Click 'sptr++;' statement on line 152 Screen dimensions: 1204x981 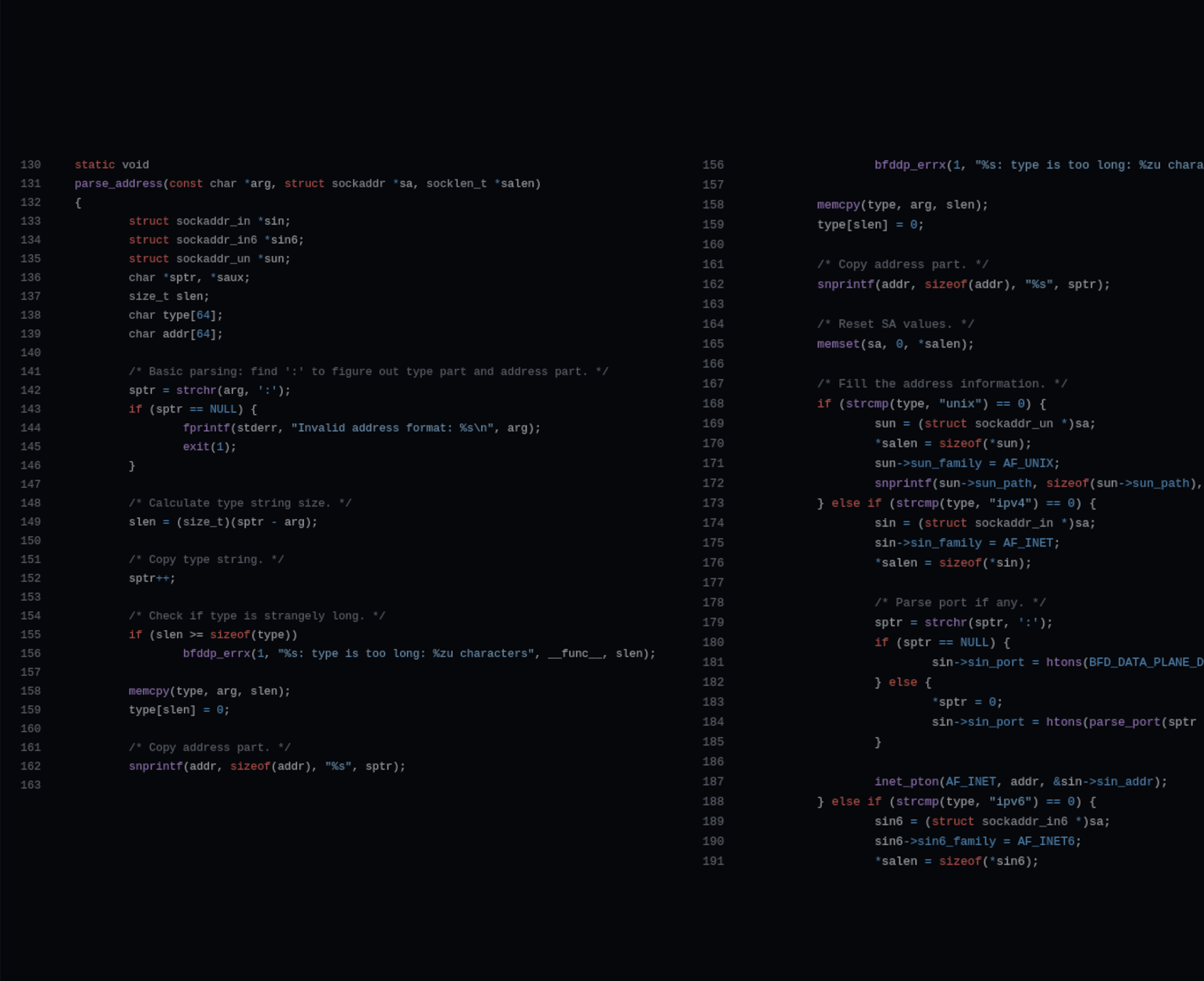click(152, 579)
